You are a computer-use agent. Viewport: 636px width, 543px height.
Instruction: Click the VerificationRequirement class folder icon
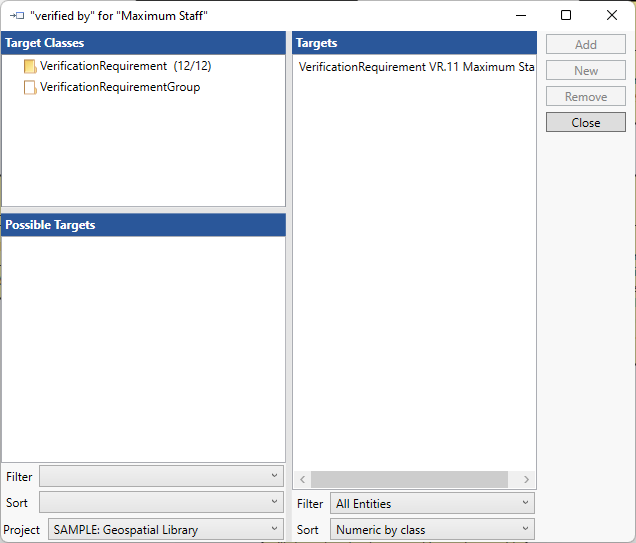pyautogui.click(x=30, y=66)
